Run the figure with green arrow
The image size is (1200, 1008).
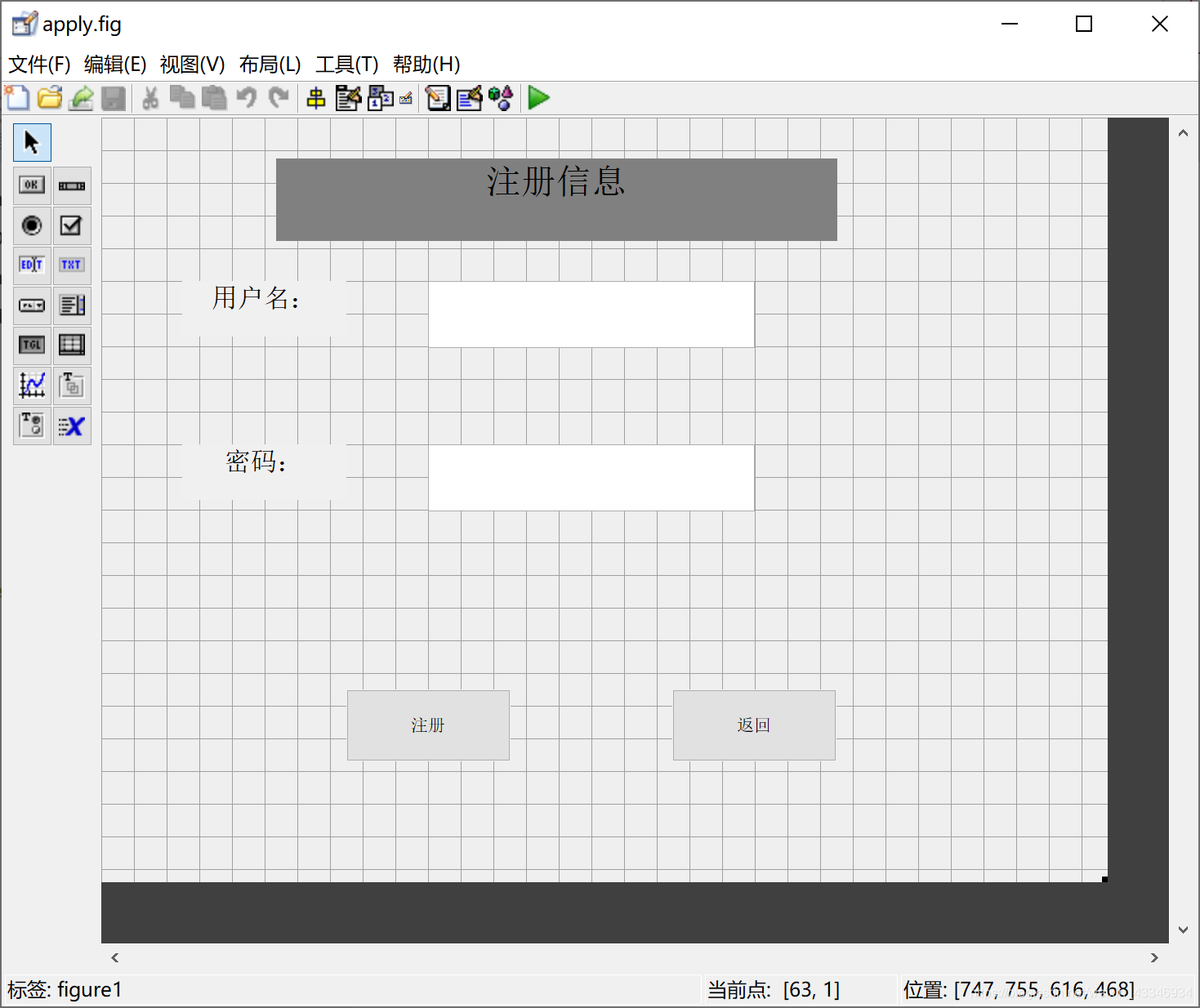point(538,98)
